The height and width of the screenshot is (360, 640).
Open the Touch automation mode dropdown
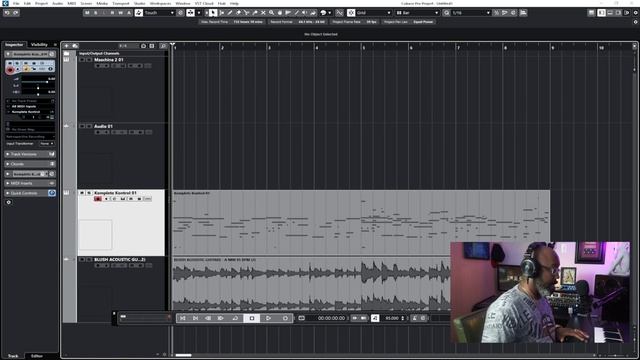click(159, 13)
